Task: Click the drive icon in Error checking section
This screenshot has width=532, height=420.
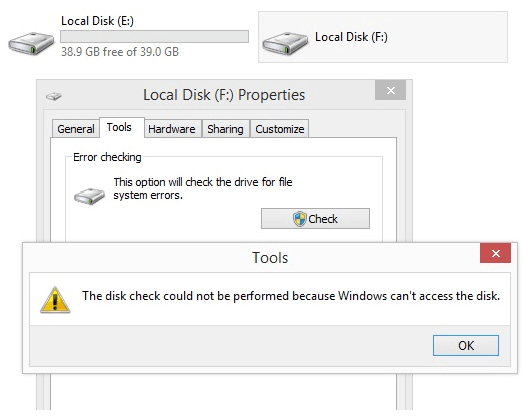Action: point(90,196)
